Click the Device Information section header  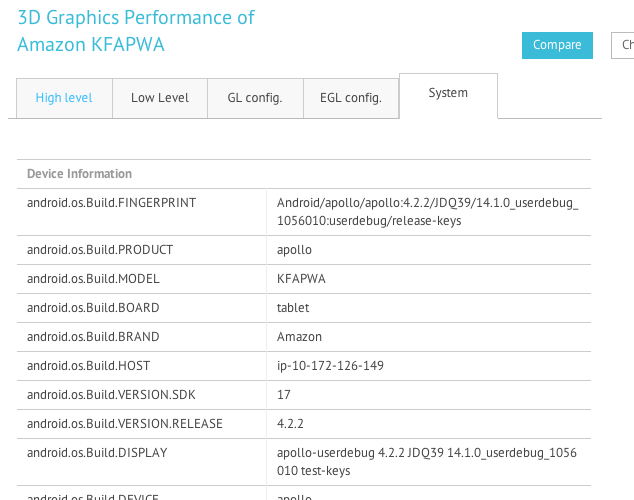[79, 174]
